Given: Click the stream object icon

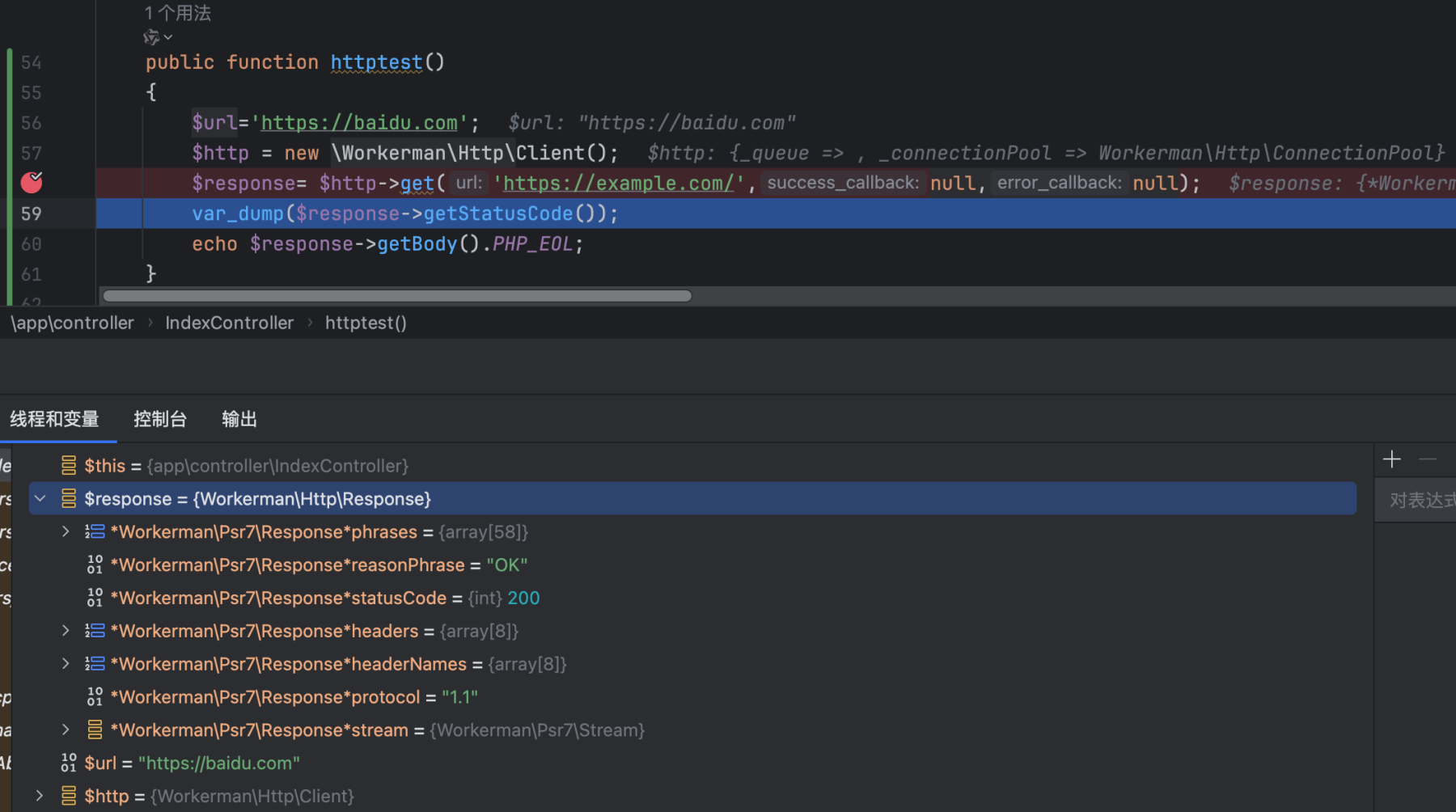Looking at the screenshot, I should click(95, 730).
